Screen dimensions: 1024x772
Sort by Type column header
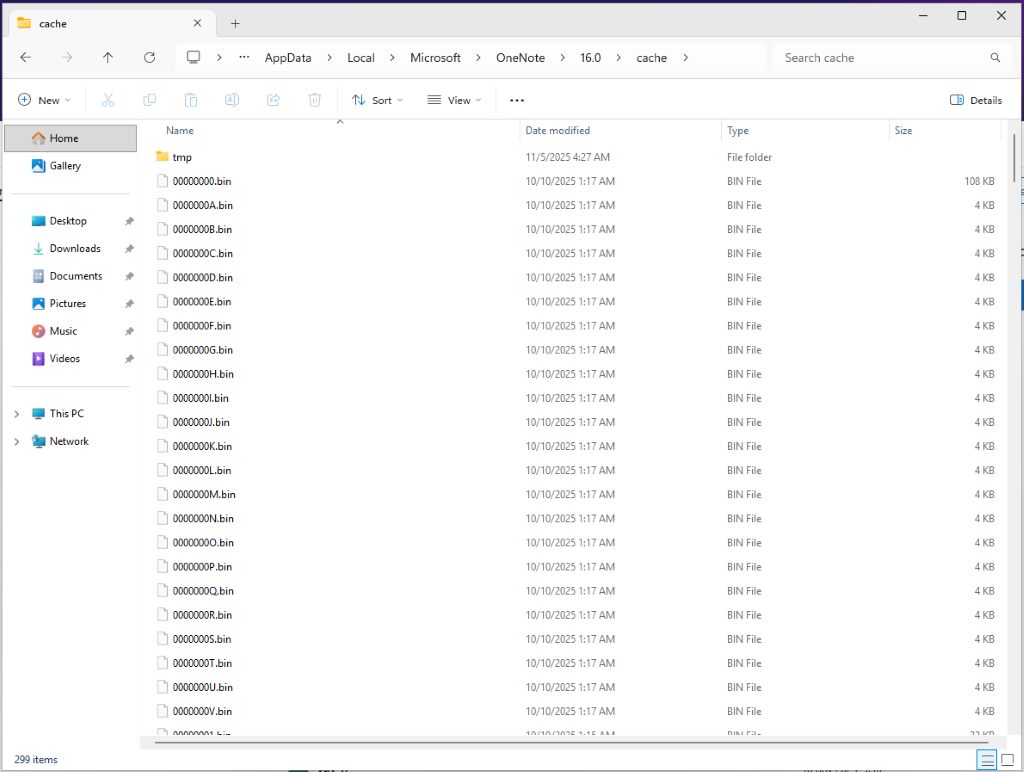(x=738, y=131)
